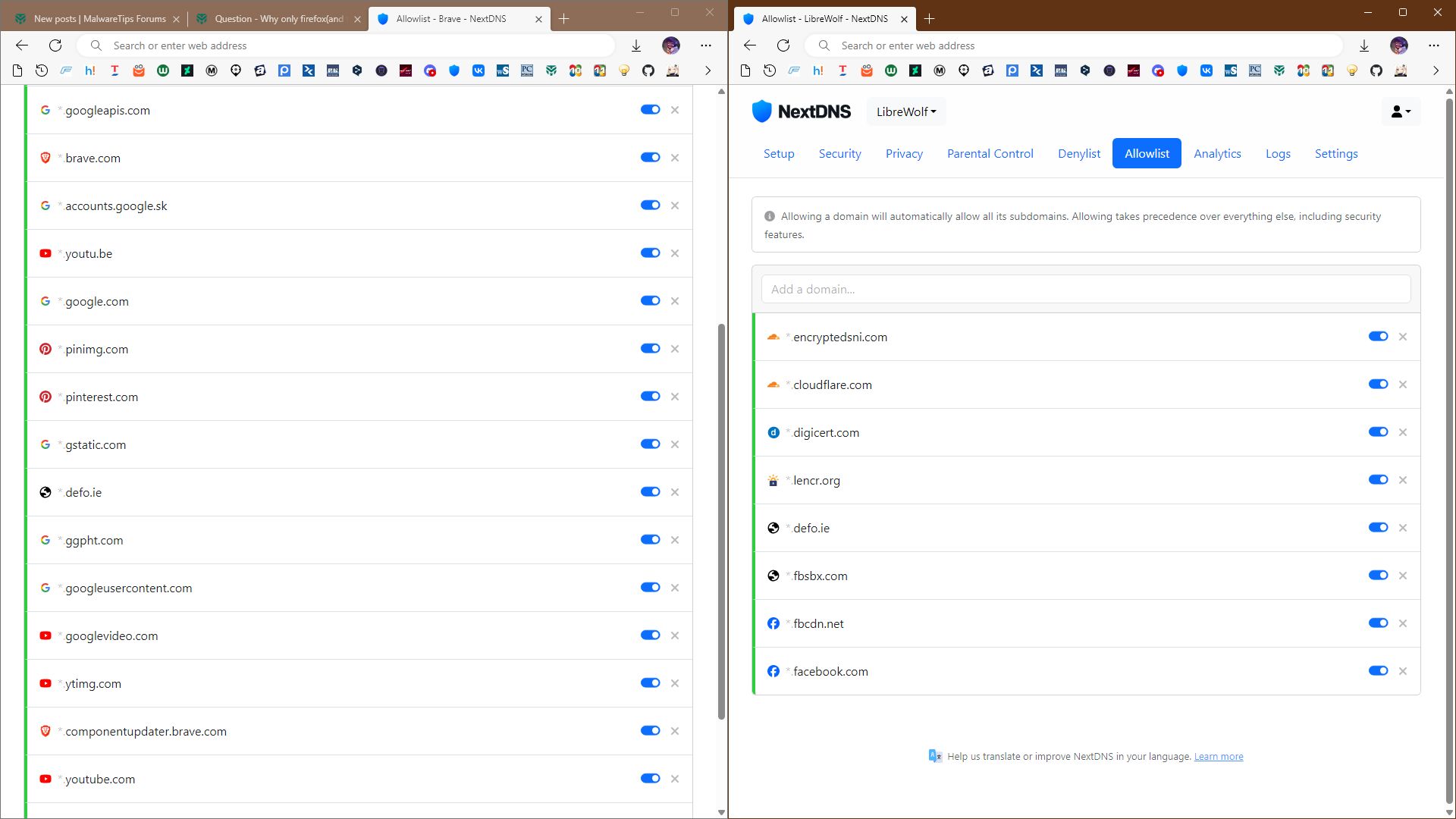1456x819 pixels.
Task: Delete the lencr.org allowlist entry
Action: pyautogui.click(x=1403, y=480)
